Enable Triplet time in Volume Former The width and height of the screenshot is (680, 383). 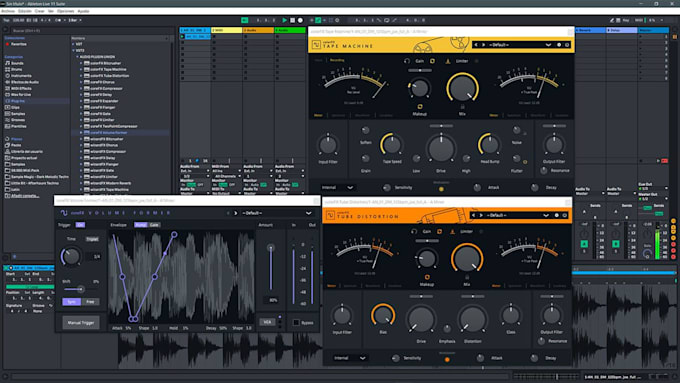pyautogui.click(x=92, y=239)
